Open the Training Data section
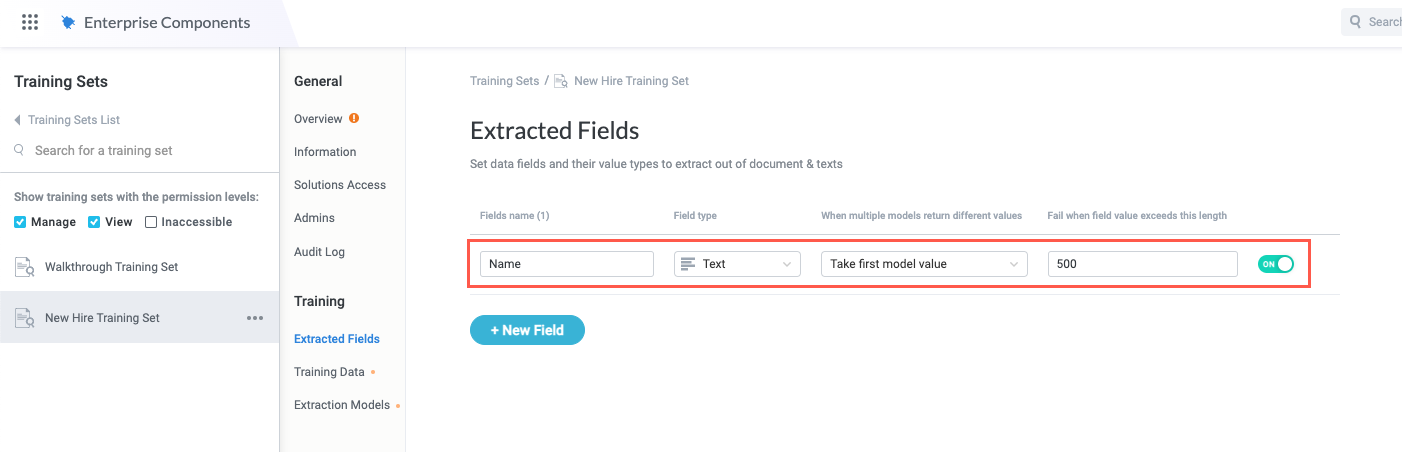This screenshot has height=452, width=1402. [x=329, y=372]
